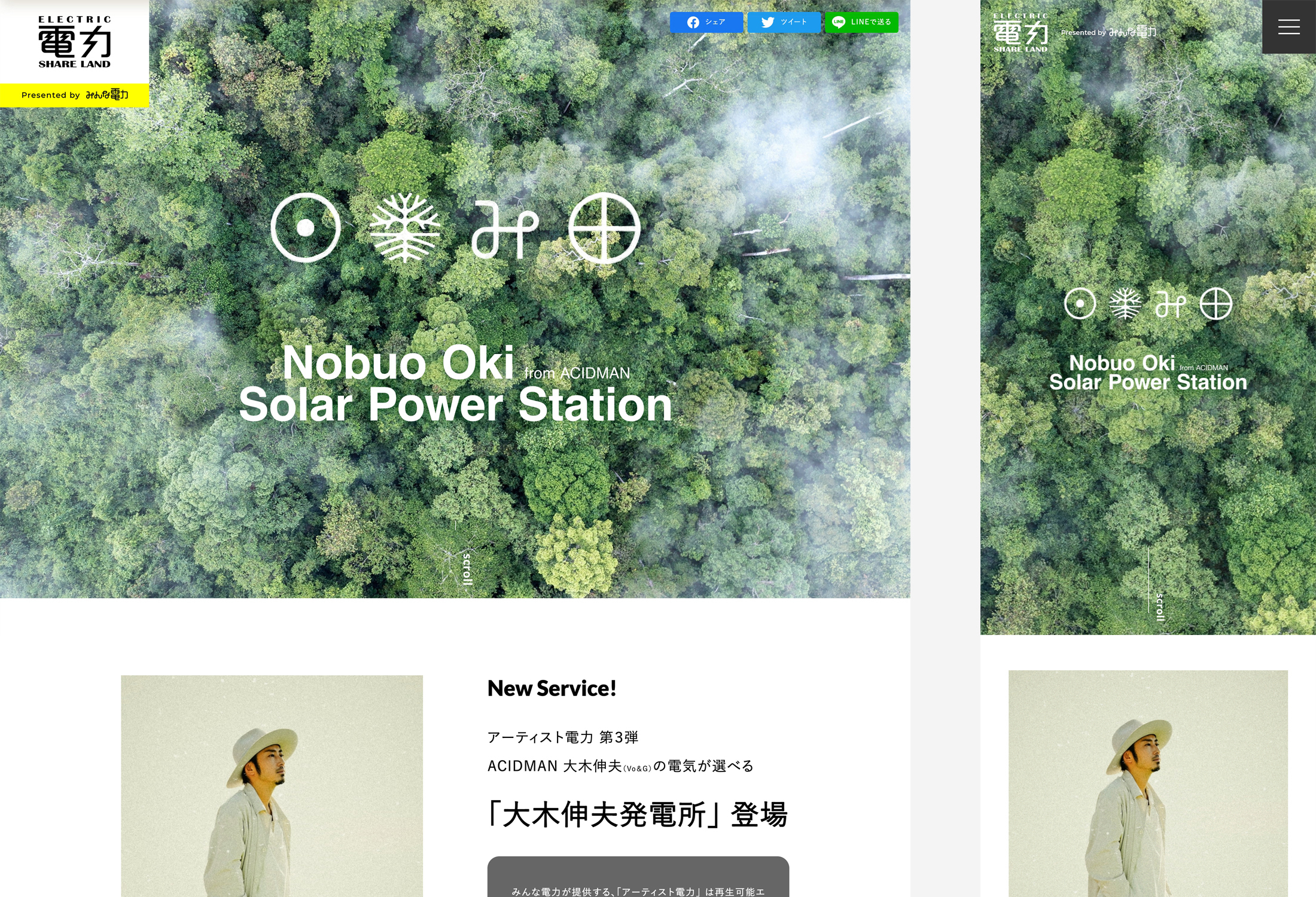
Task: Open the hamburger menu in mobile view
Action: point(1288,27)
